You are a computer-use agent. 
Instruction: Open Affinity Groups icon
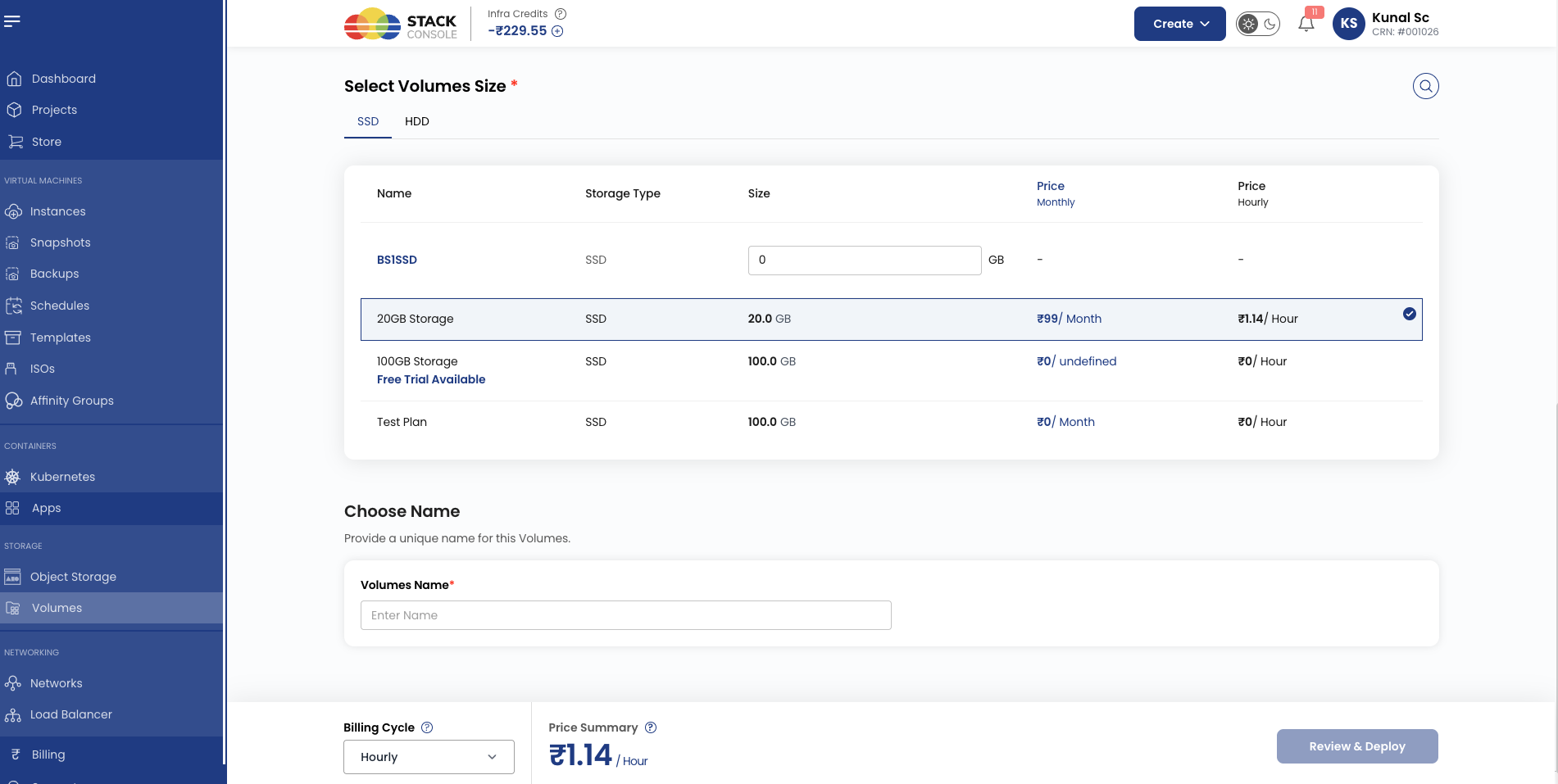pos(13,401)
